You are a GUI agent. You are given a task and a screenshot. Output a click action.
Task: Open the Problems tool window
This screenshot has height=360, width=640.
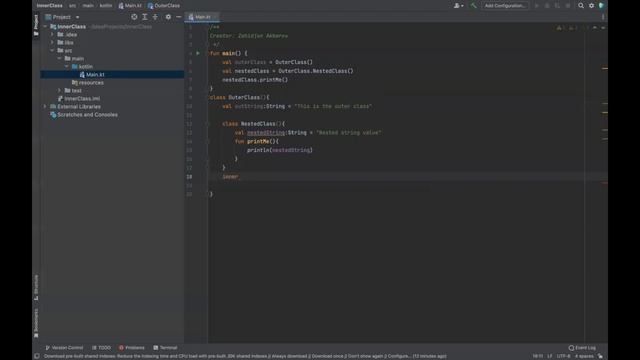pos(131,348)
